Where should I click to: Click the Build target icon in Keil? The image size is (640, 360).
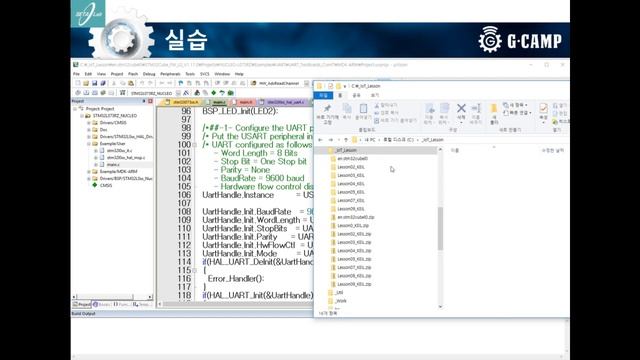[x=86, y=93]
